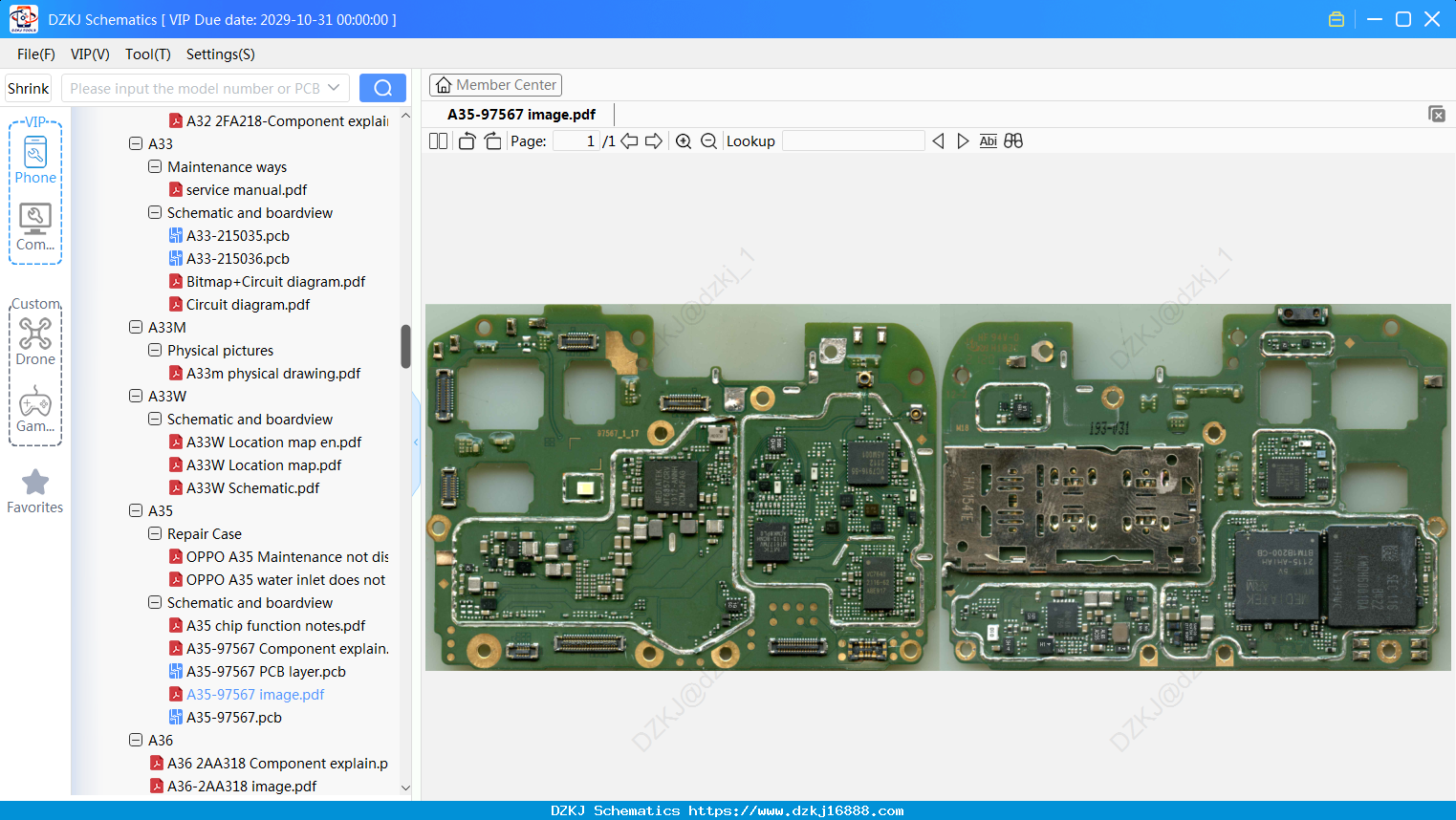Screen dimensions: 1456x820
Task: Toggle the two-page view layout icon
Action: [439, 141]
